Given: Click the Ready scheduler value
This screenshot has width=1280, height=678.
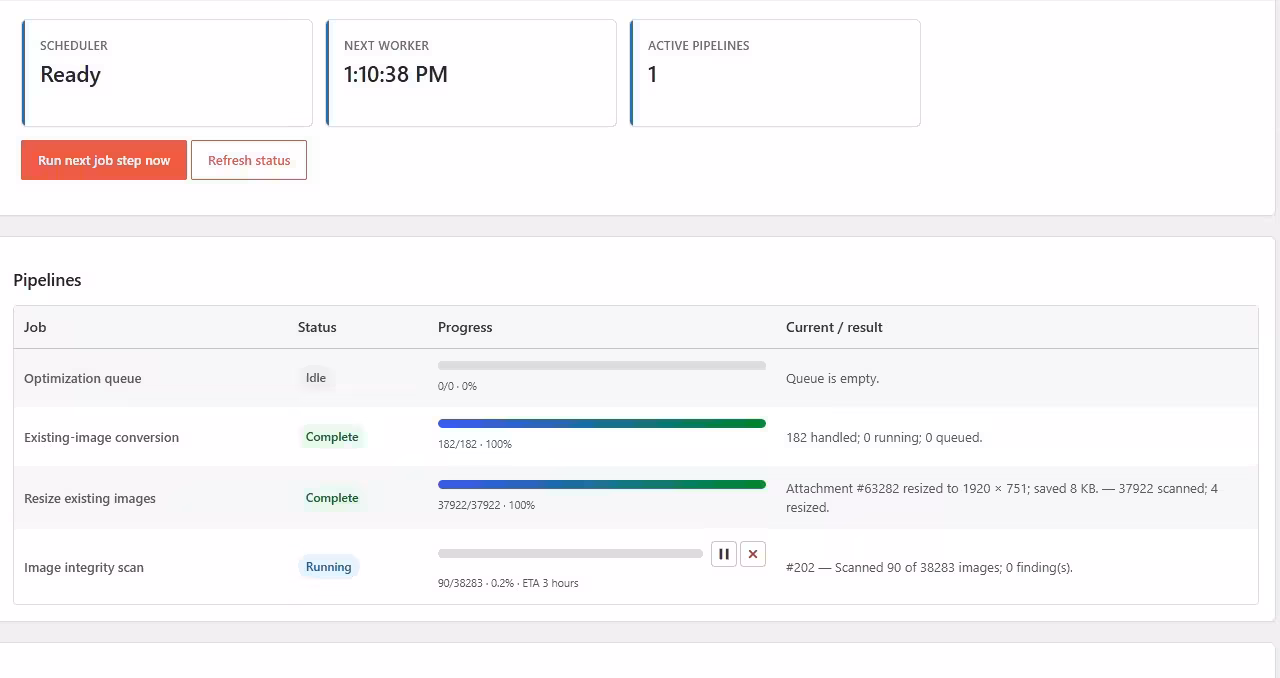Looking at the screenshot, I should tap(70, 75).
